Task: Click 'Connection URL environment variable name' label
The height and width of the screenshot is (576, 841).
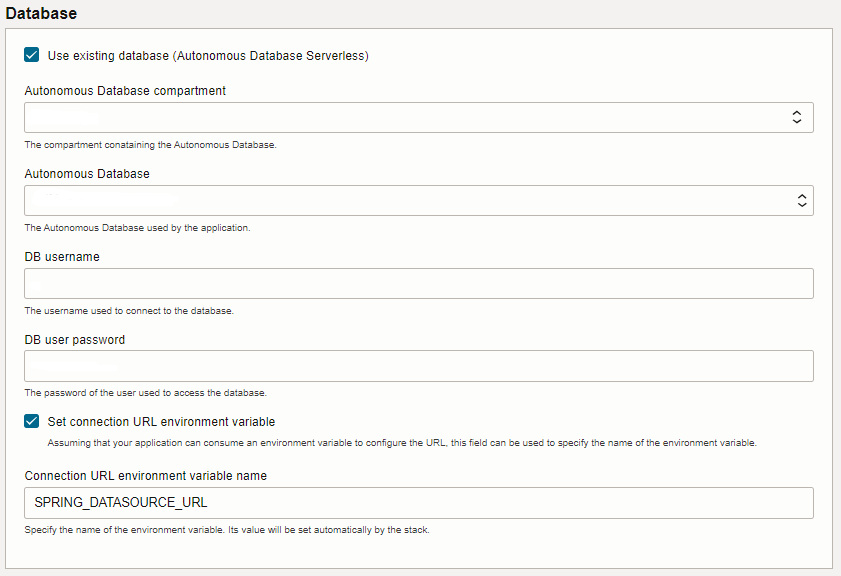Action: click(x=145, y=476)
